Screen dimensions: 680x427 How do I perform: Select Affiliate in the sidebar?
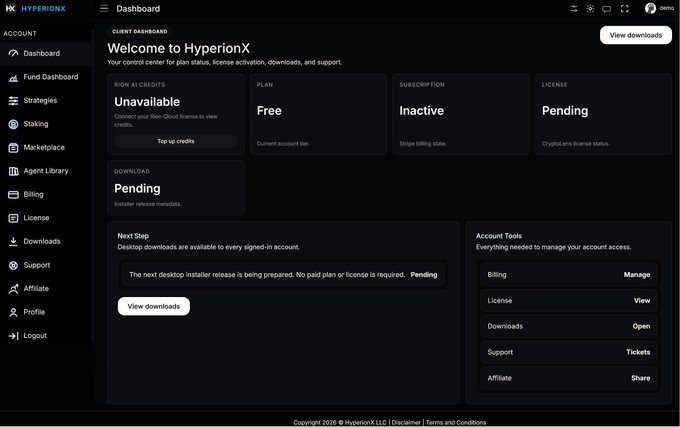coord(45,288)
